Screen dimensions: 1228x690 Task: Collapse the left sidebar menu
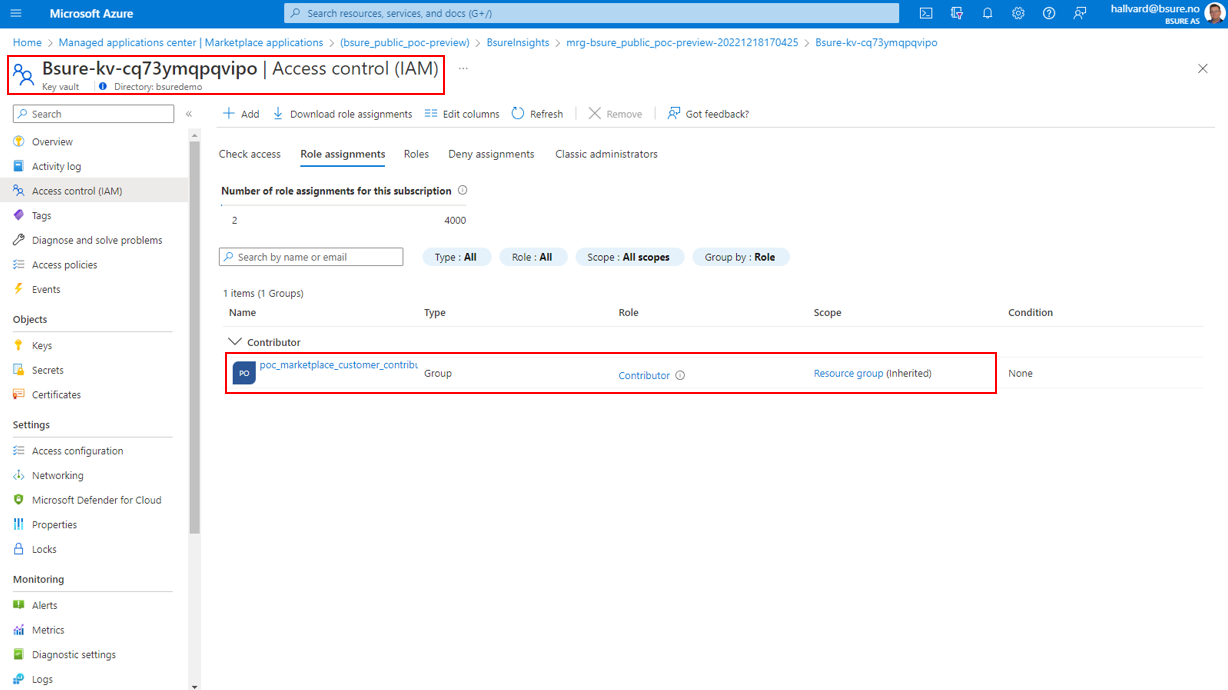click(189, 114)
